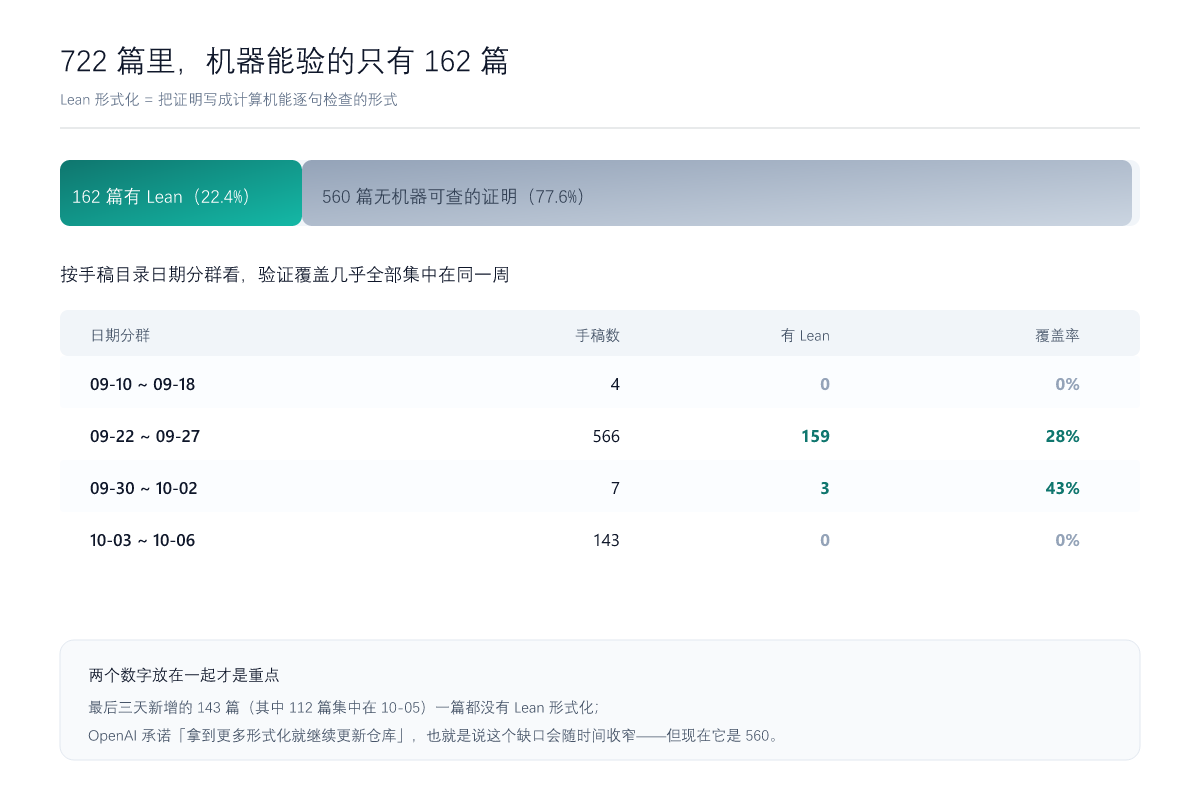Click coverage '0%' in the 10-03 row

(x=1067, y=540)
